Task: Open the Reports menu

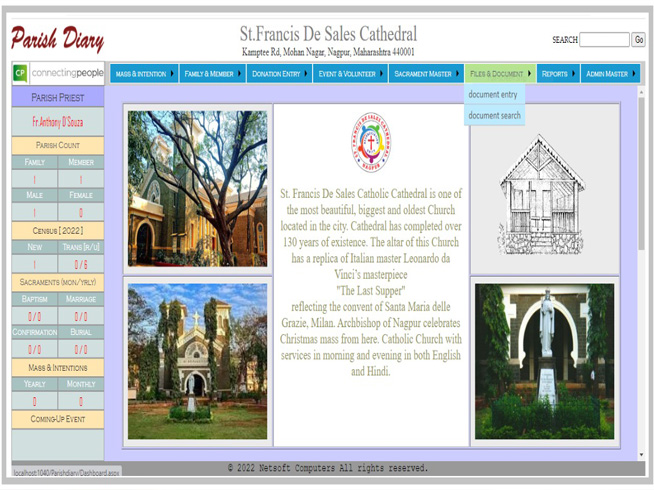Action: [x=558, y=74]
